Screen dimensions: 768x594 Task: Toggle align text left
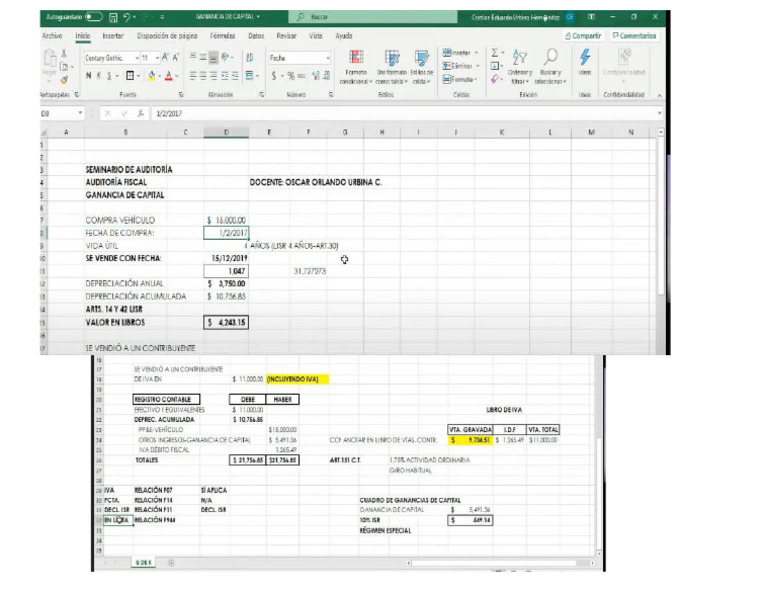[x=192, y=75]
